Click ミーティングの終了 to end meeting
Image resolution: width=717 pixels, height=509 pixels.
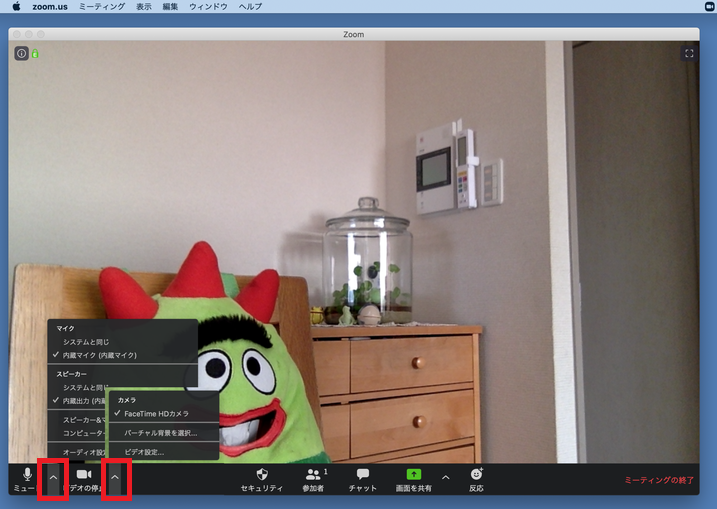click(x=659, y=480)
